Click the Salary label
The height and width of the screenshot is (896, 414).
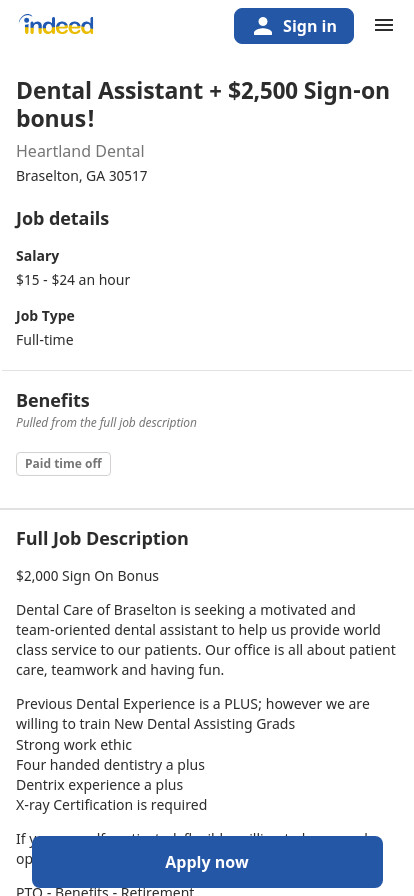point(38,256)
